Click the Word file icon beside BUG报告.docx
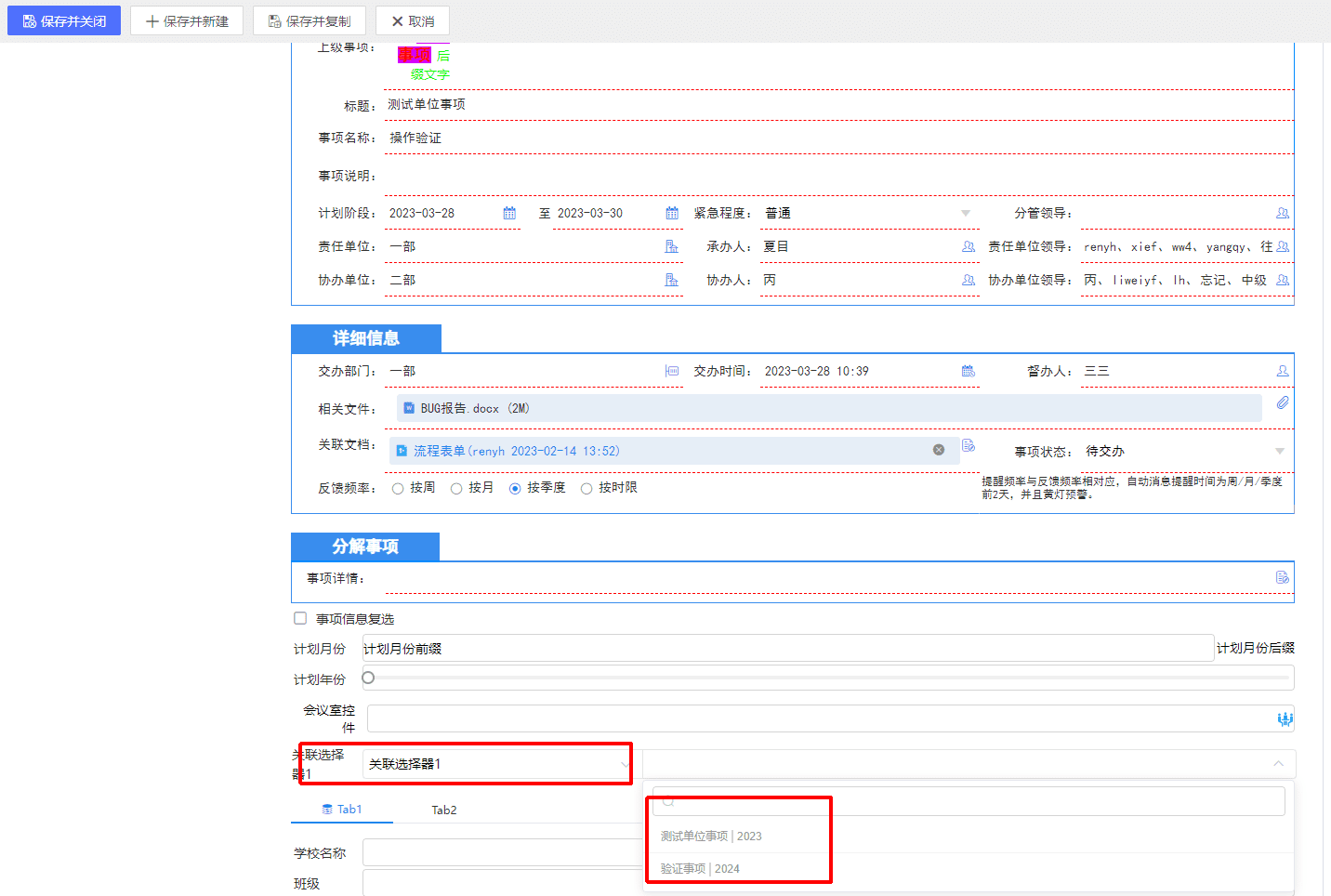1331x896 pixels. pos(409,408)
